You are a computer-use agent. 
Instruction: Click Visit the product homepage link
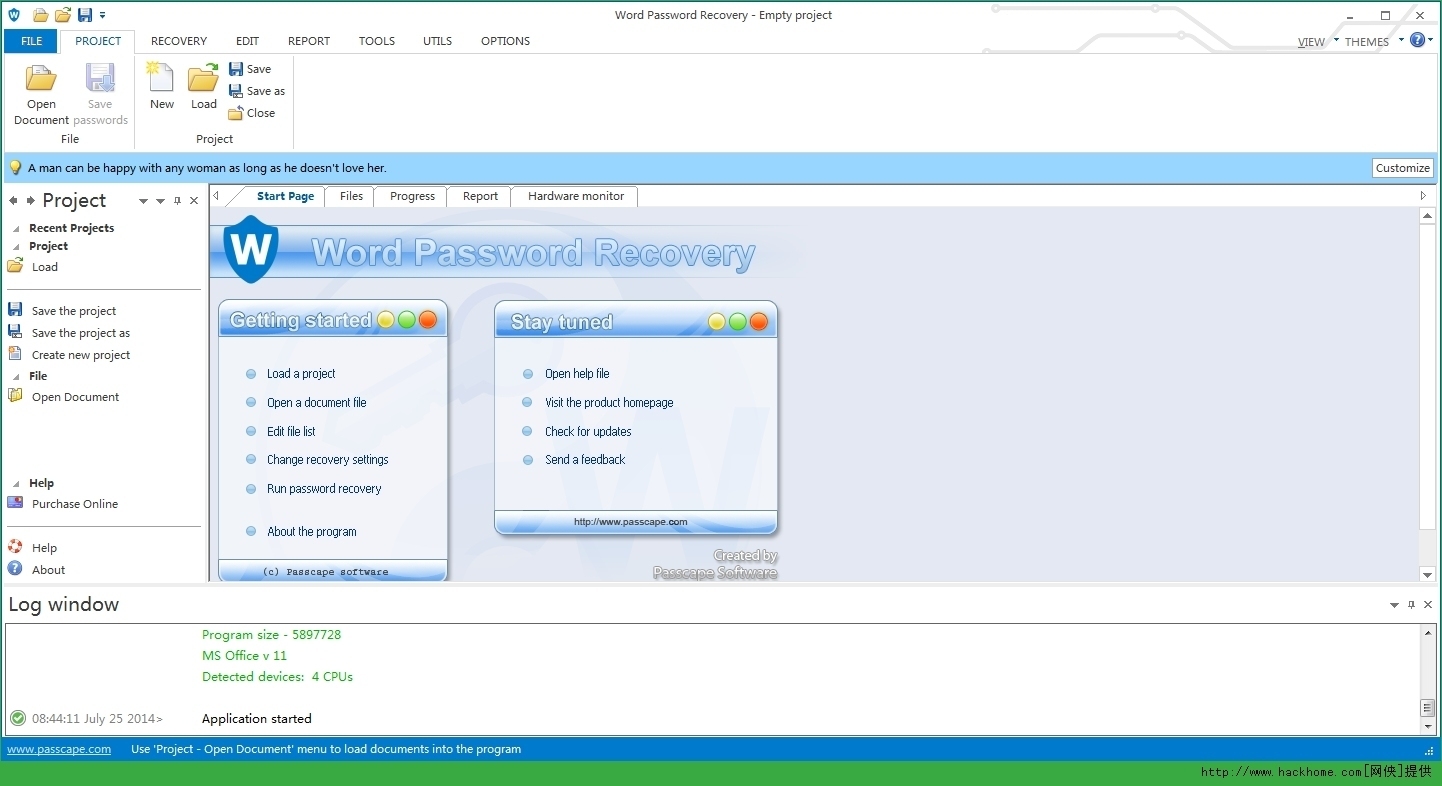click(609, 403)
